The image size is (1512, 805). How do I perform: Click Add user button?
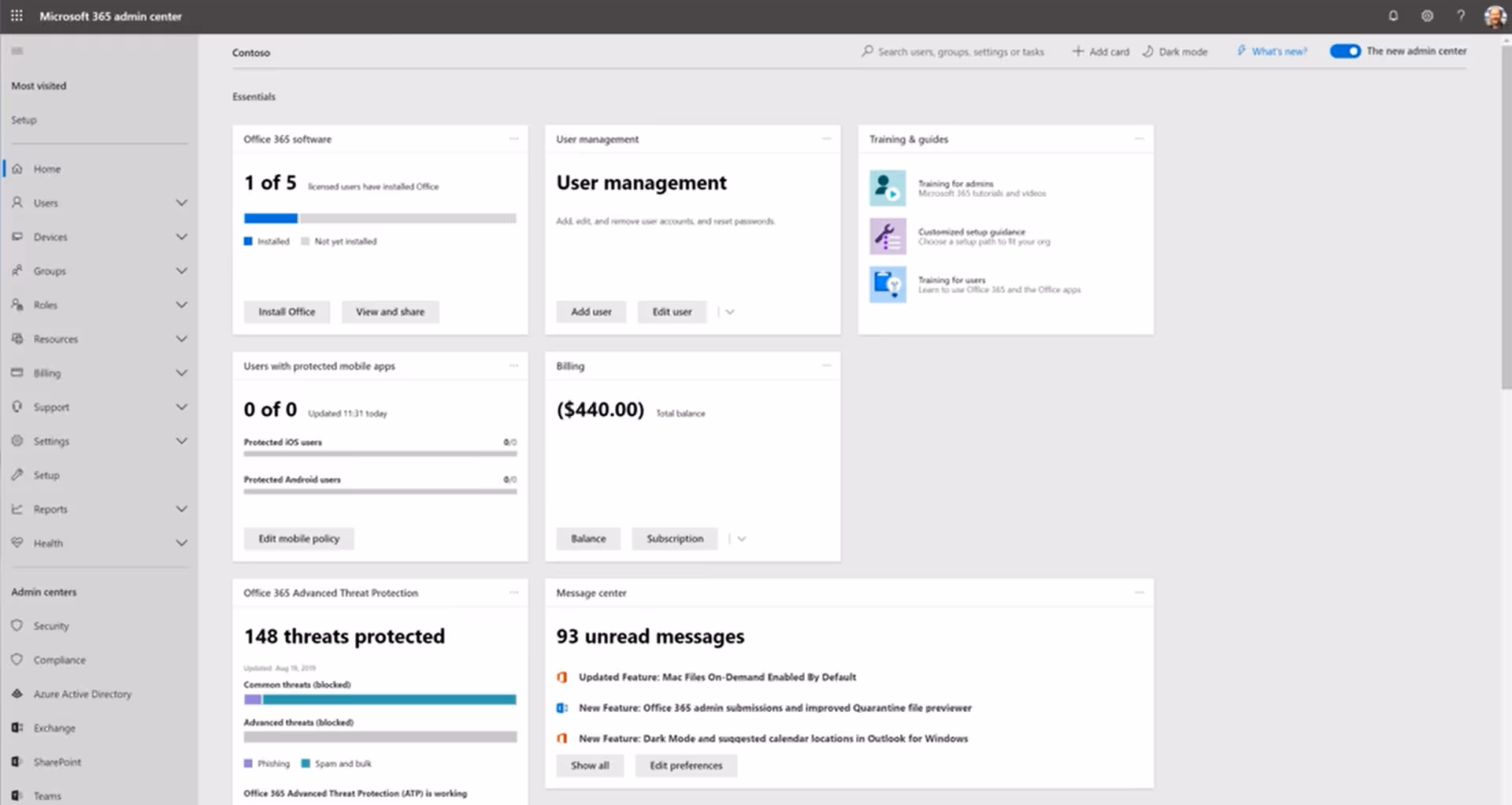coord(591,312)
